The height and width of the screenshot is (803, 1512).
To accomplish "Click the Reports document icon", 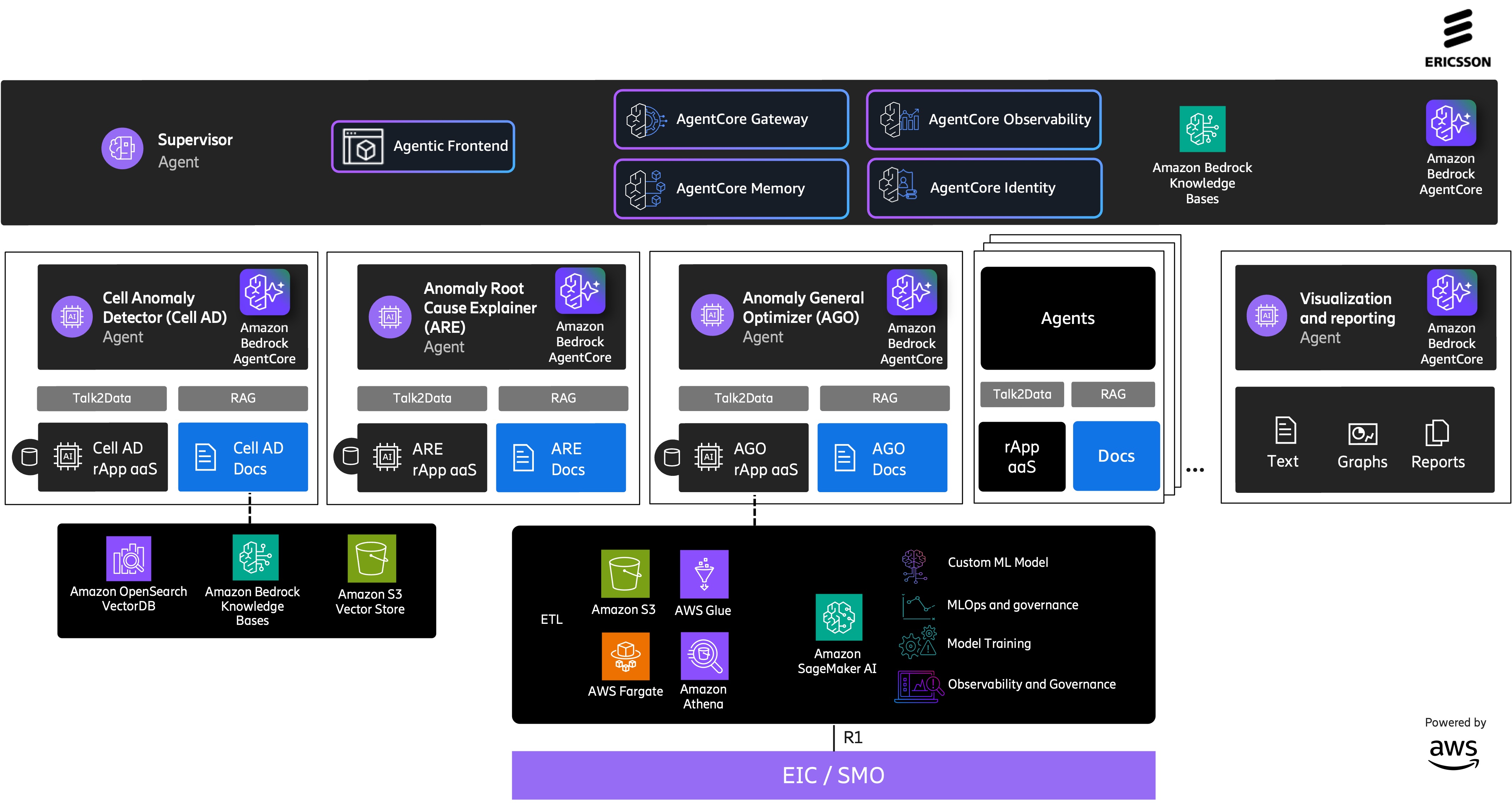I will [x=1437, y=433].
